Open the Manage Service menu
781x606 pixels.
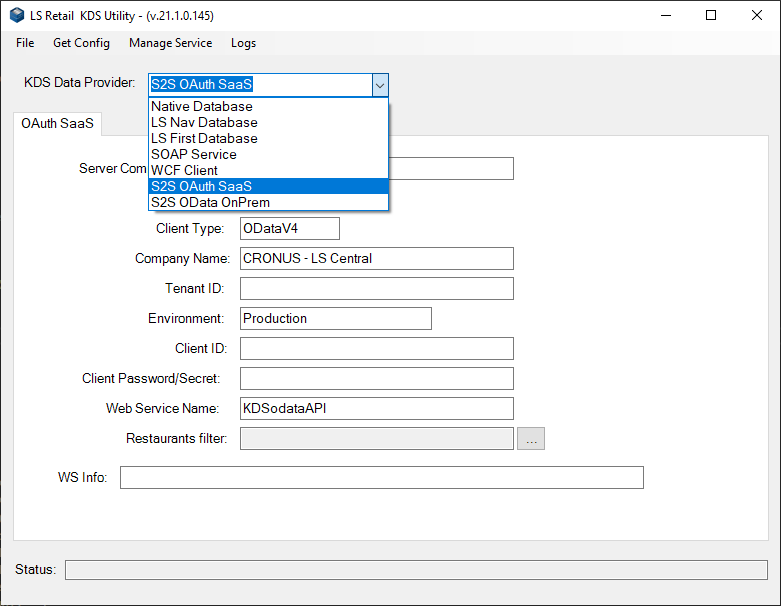point(170,43)
